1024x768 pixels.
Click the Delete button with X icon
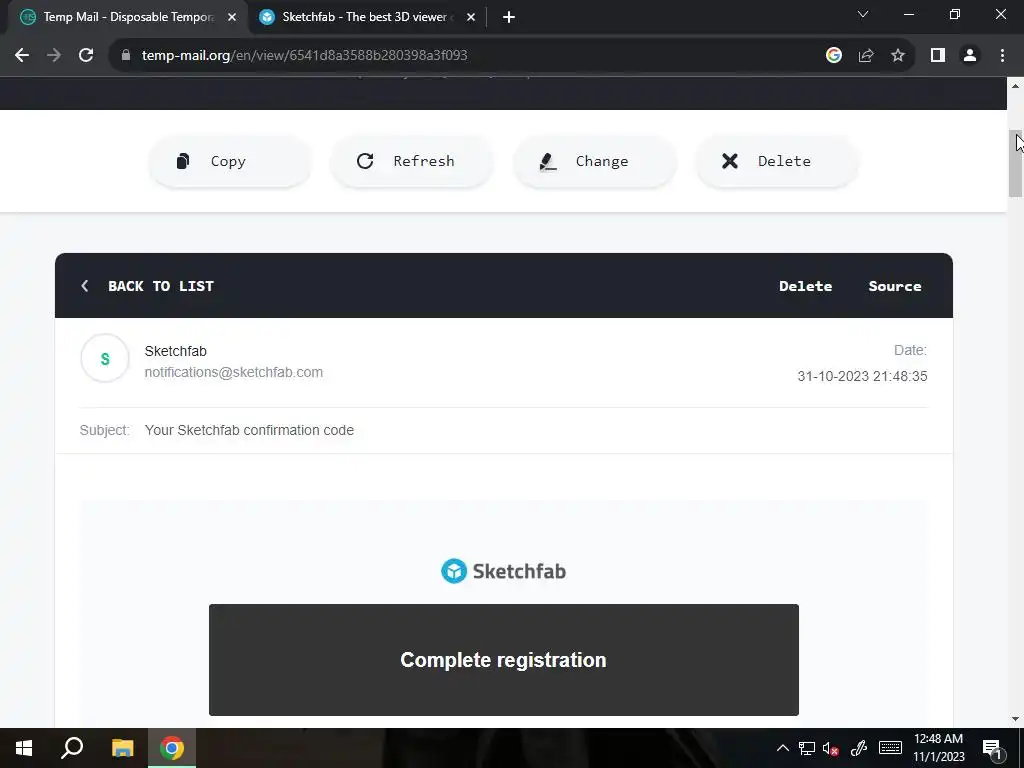(776, 161)
